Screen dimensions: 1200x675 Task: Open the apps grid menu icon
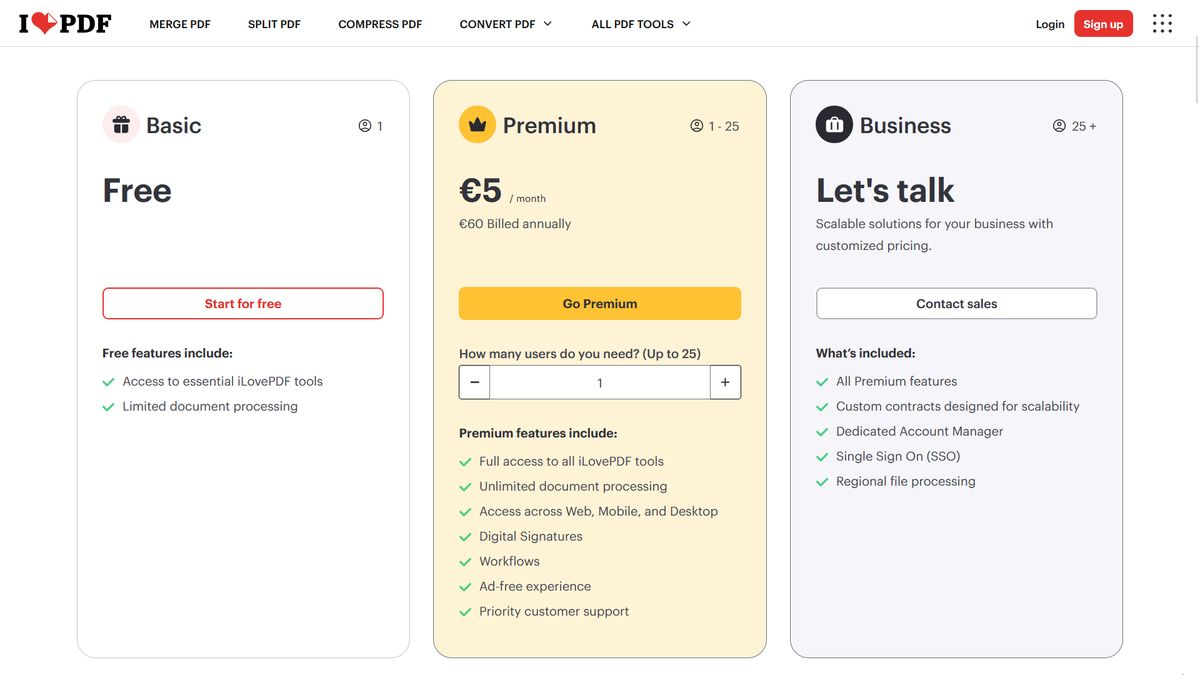[1162, 24]
